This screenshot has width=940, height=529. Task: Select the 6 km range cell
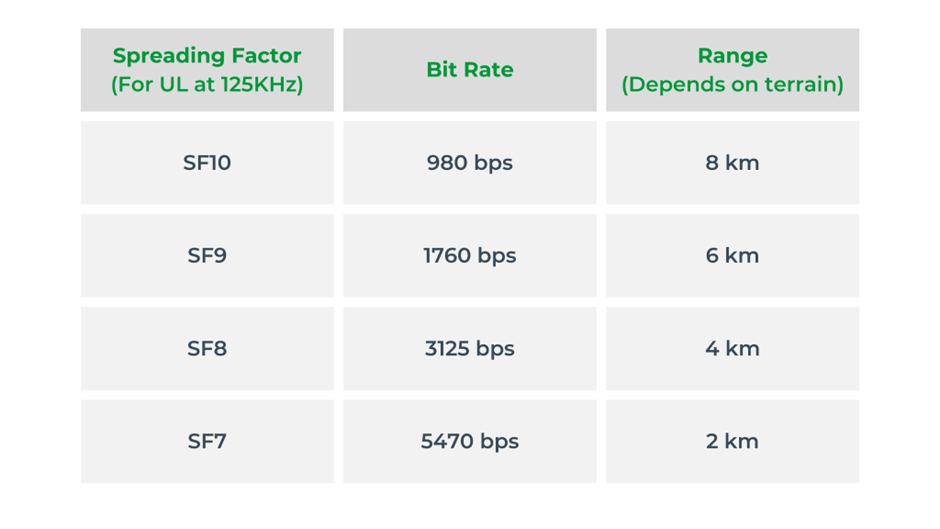point(732,256)
